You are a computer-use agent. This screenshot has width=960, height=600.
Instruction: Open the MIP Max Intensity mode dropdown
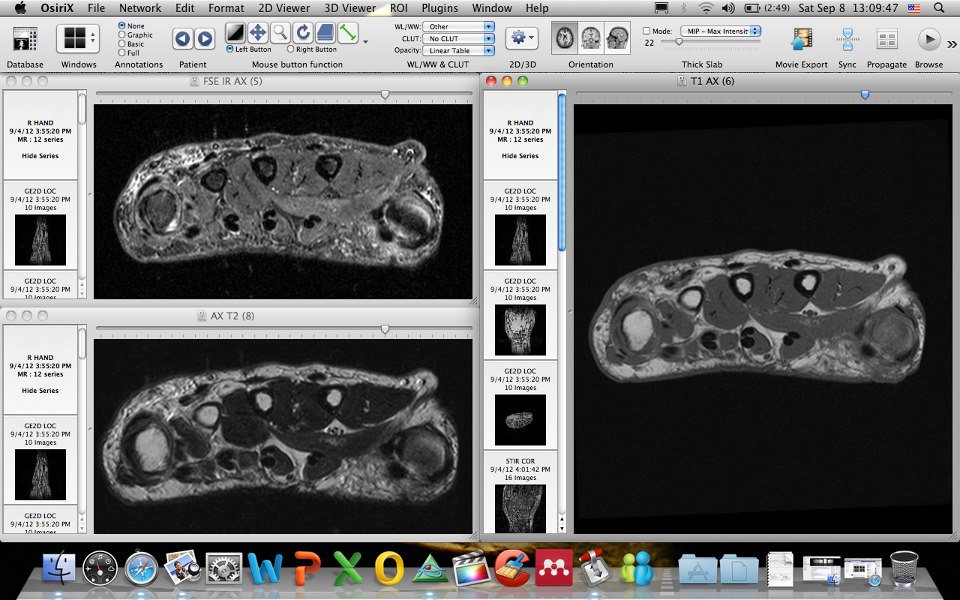(720, 30)
